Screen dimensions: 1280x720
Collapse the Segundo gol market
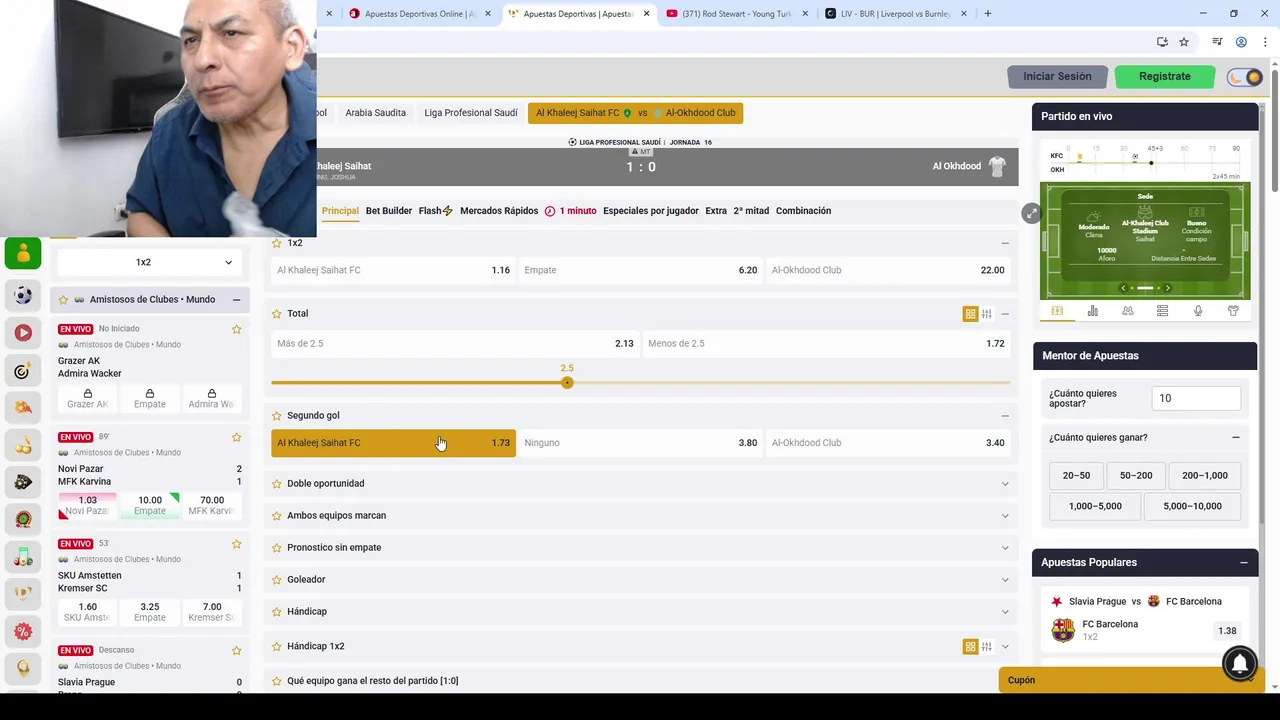[1005, 415]
